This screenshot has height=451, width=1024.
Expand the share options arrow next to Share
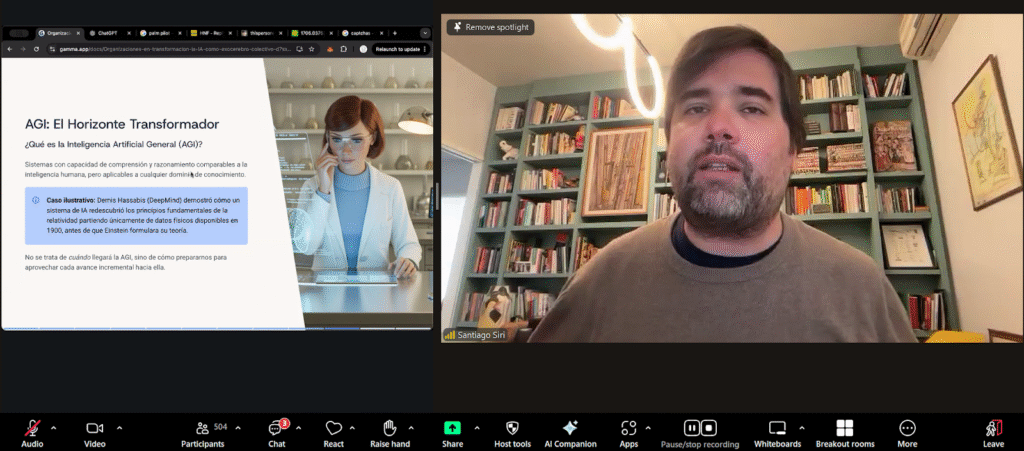click(476, 427)
